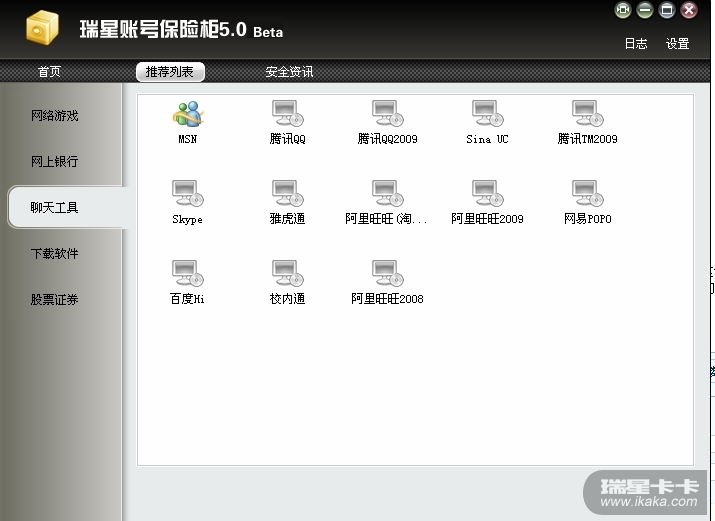This screenshot has height=521, width=715.
Task: Select the 雅虎通 icon
Action: click(288, 193)
